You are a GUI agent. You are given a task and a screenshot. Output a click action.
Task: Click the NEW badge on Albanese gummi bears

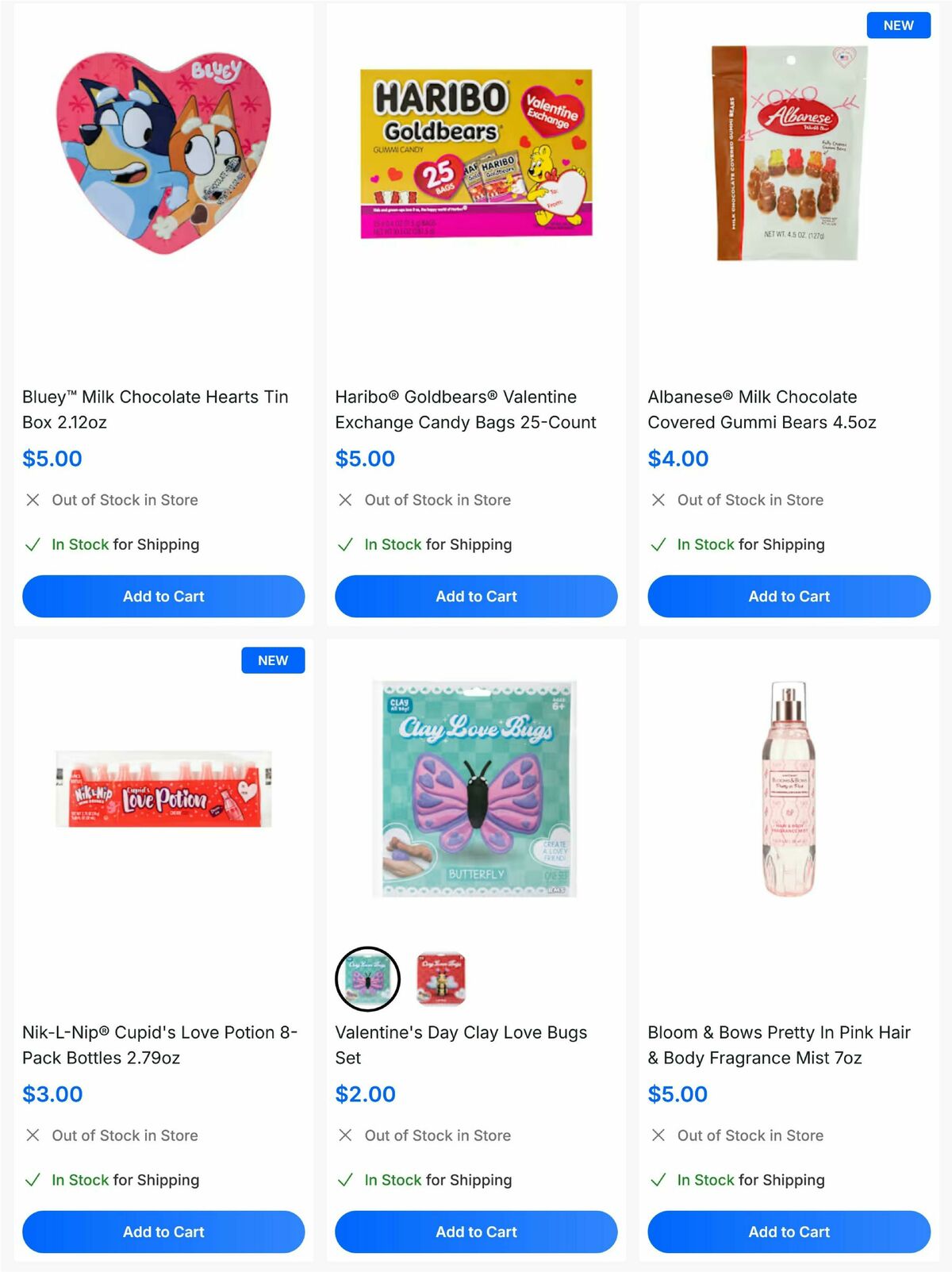pos(897,25)
